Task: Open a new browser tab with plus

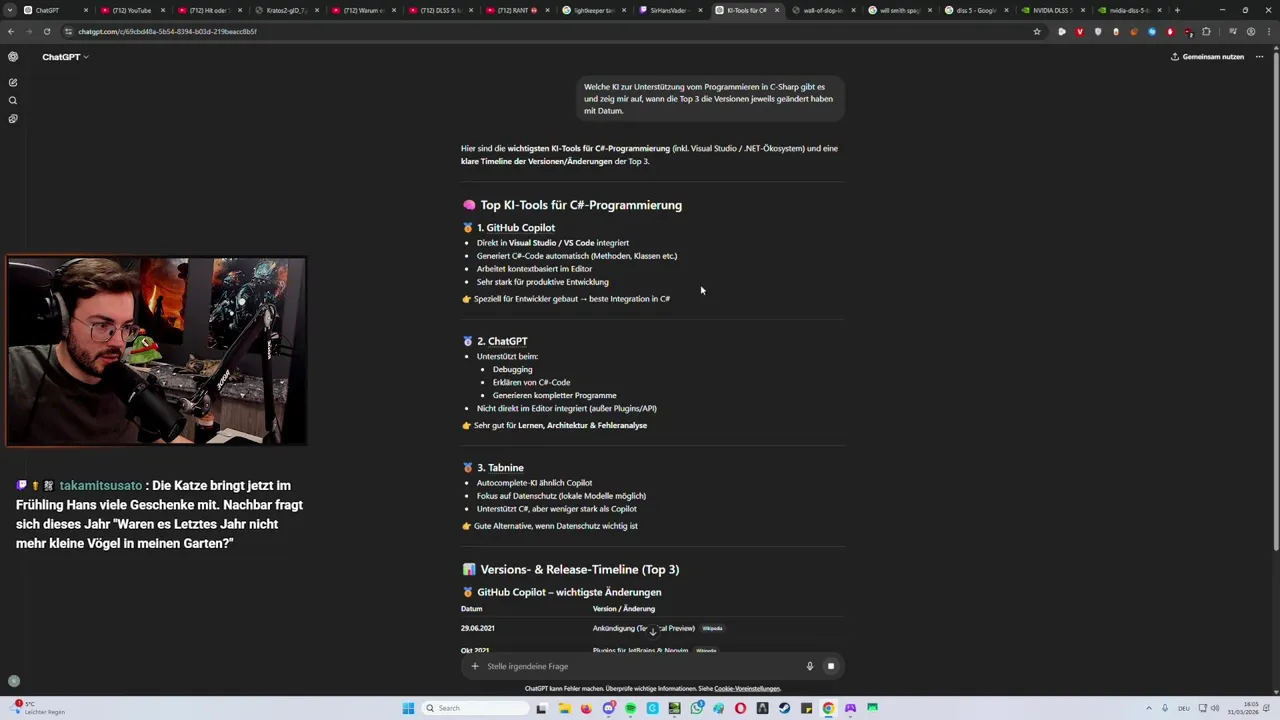Action: [1177, 10]
